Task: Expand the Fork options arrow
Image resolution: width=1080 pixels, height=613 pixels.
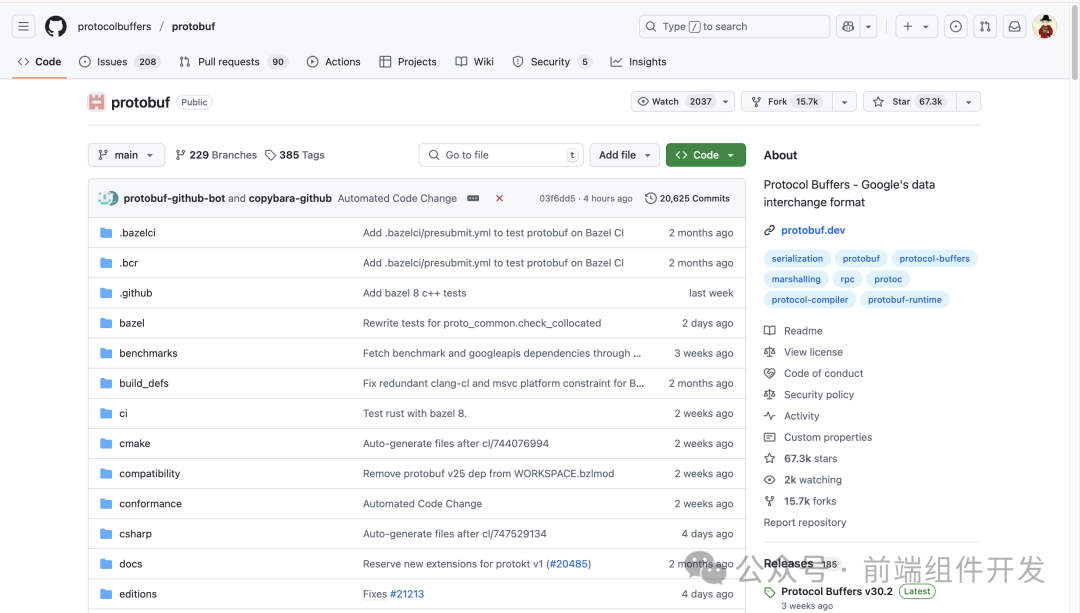Action: (844, 102)
